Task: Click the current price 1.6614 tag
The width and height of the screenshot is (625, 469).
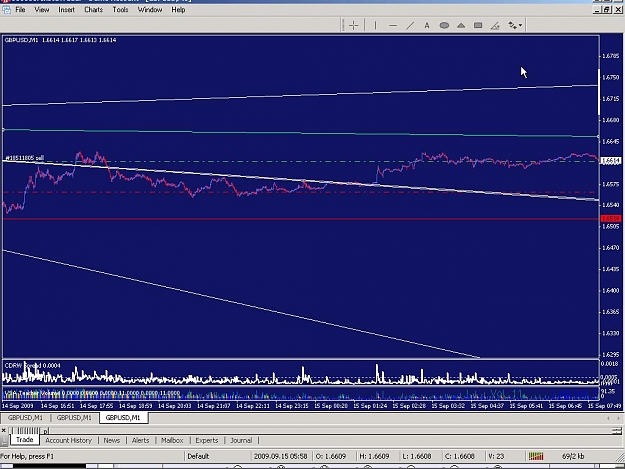Action: [611, 161]
